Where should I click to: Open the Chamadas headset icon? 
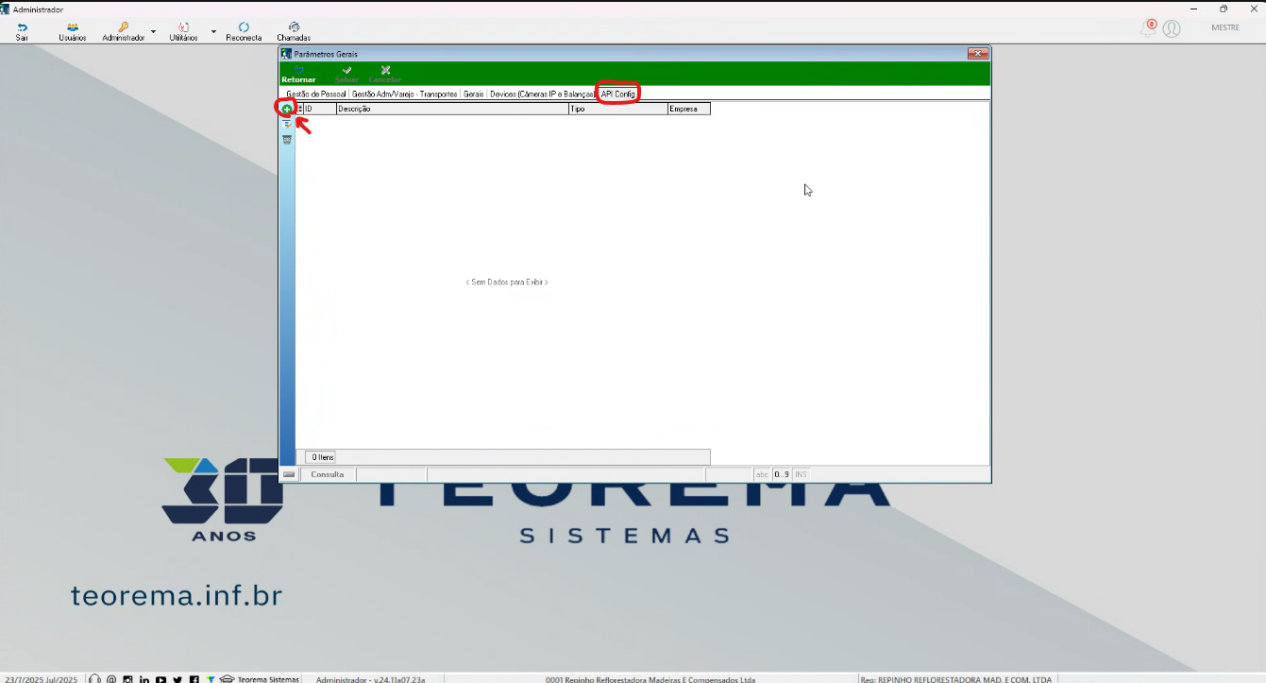[293, 32]
